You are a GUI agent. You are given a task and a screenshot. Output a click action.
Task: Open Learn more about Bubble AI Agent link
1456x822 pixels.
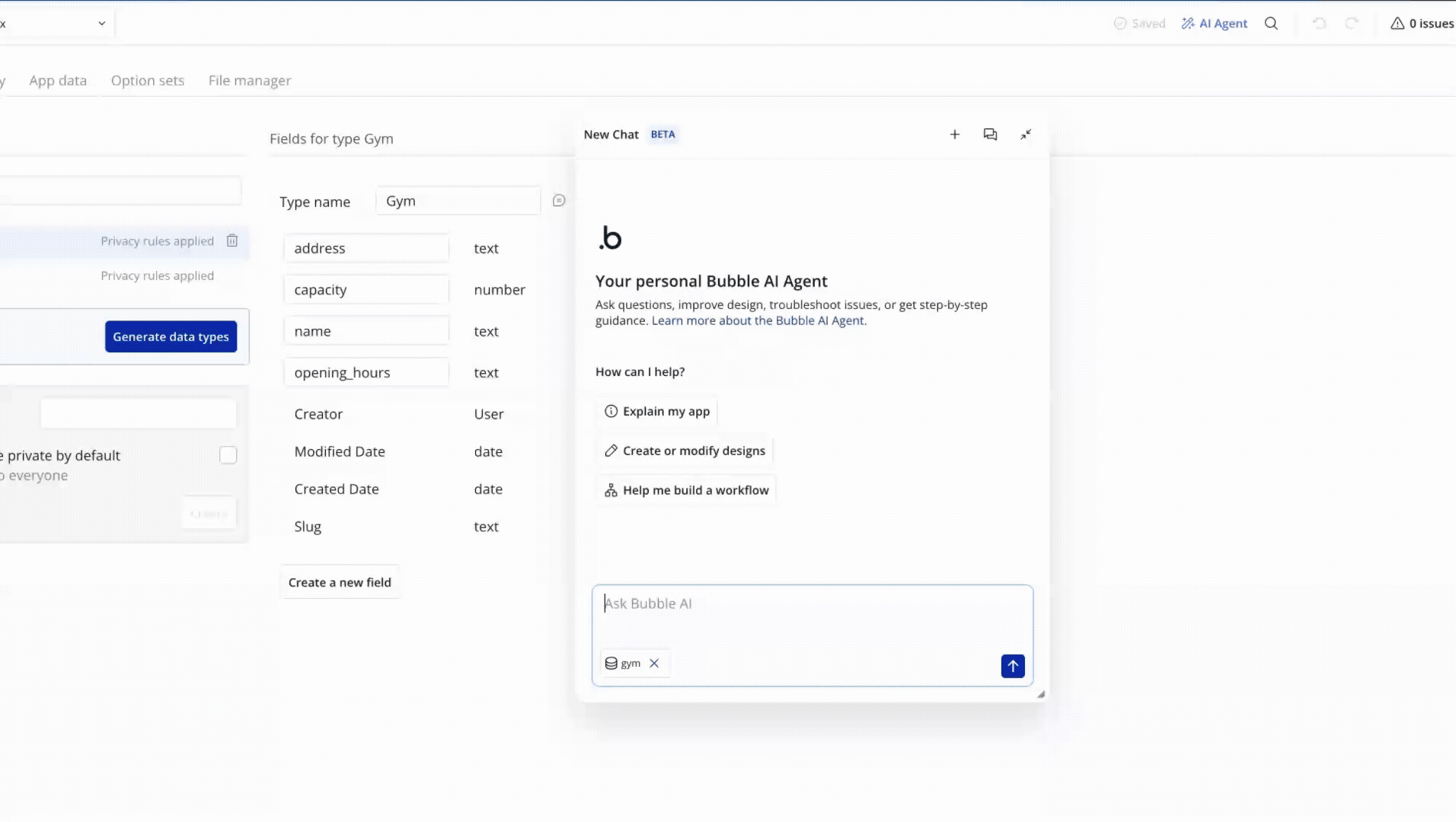click(x=758, y=320)
